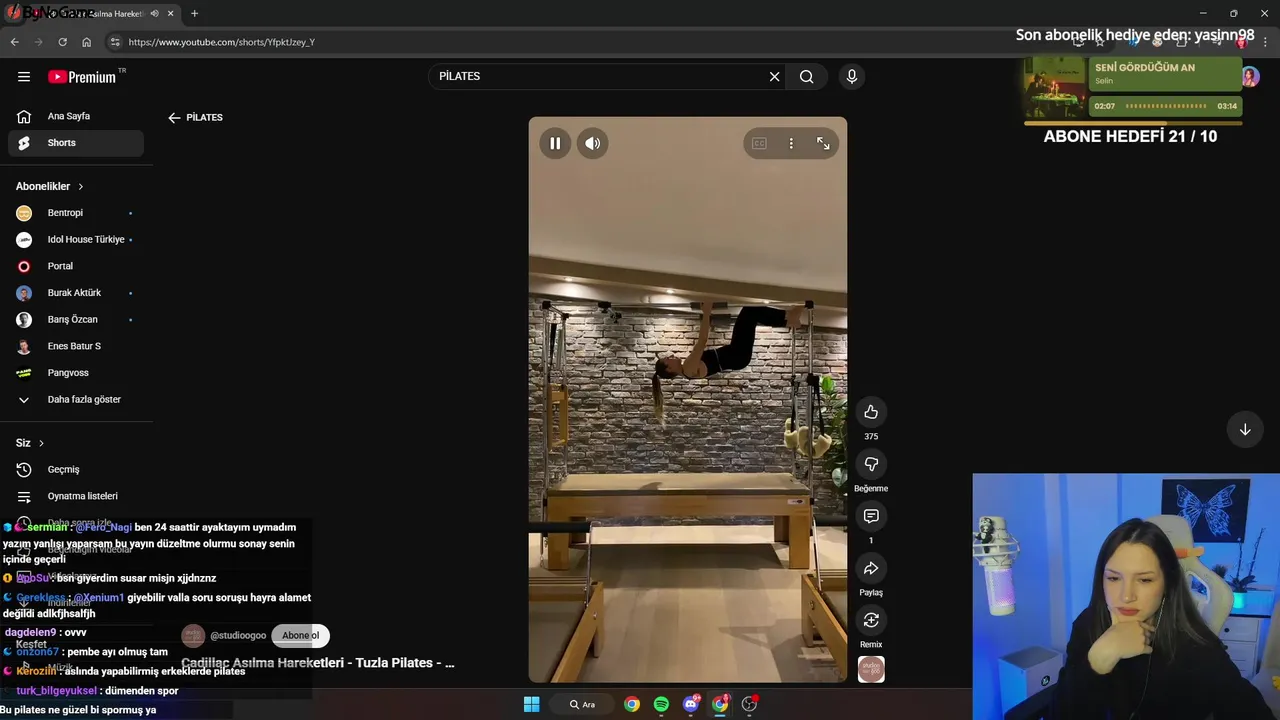The height and width of the screenshot is (720, 1280).
Task: Open Burak Aktürk channel
Action: [76, 293]
